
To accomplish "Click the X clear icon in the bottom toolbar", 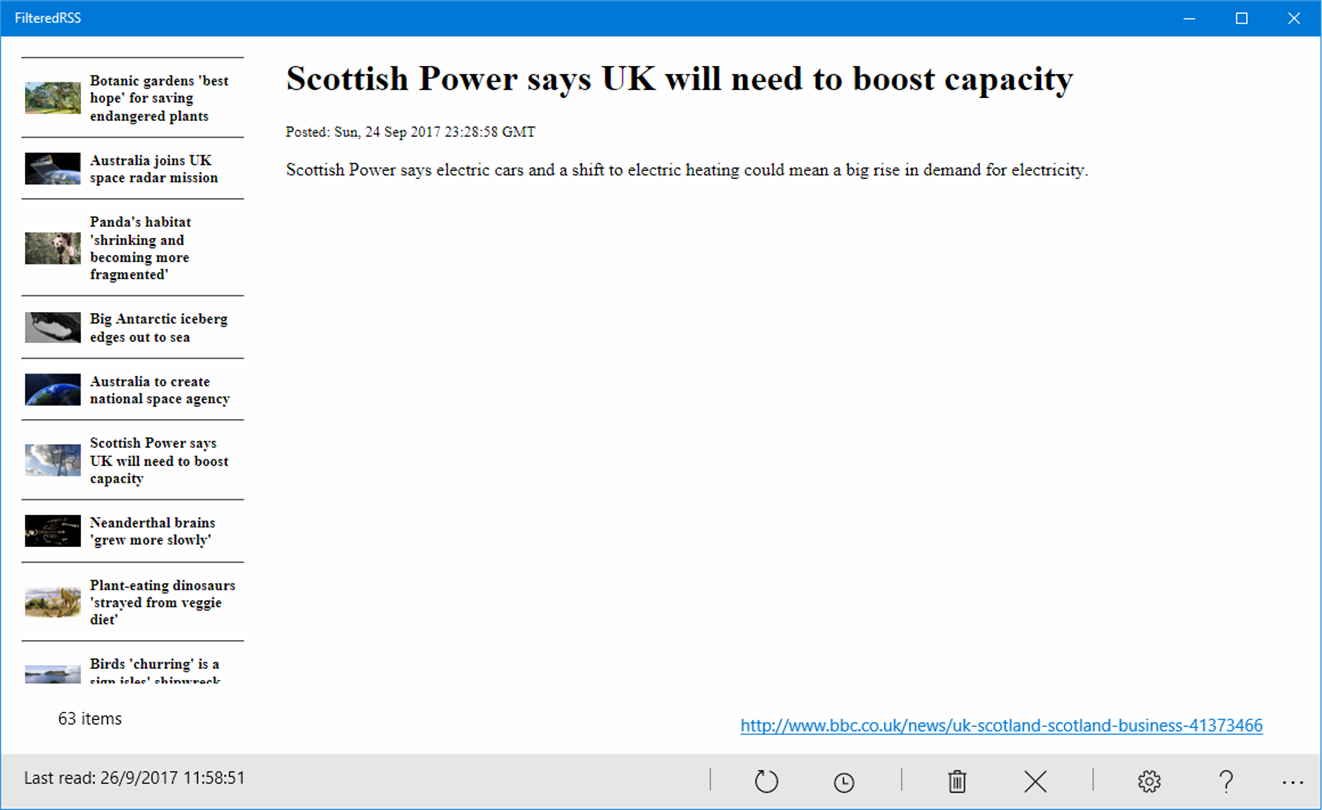I will coord(1035,782).
